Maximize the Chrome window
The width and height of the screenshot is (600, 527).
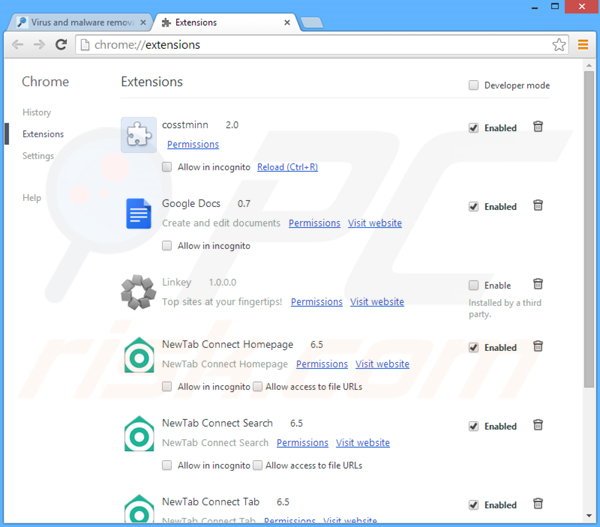pos(555,6)
